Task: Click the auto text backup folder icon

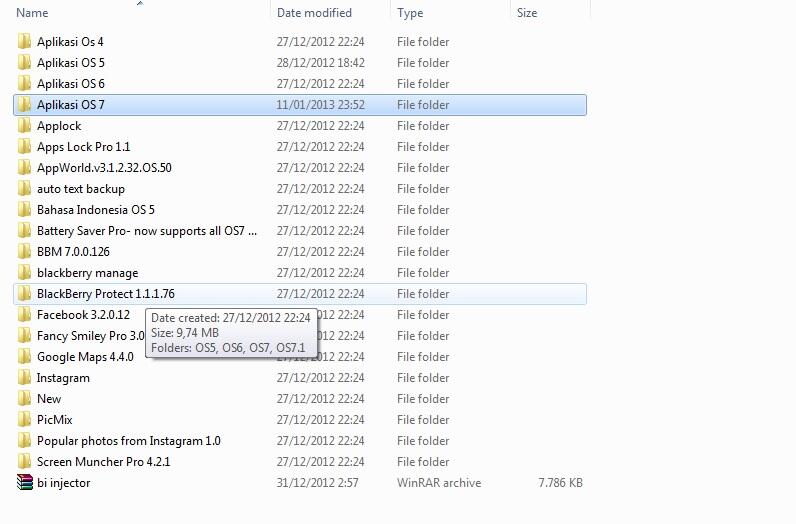Action: pyautogui.click(x=24, y=189)
